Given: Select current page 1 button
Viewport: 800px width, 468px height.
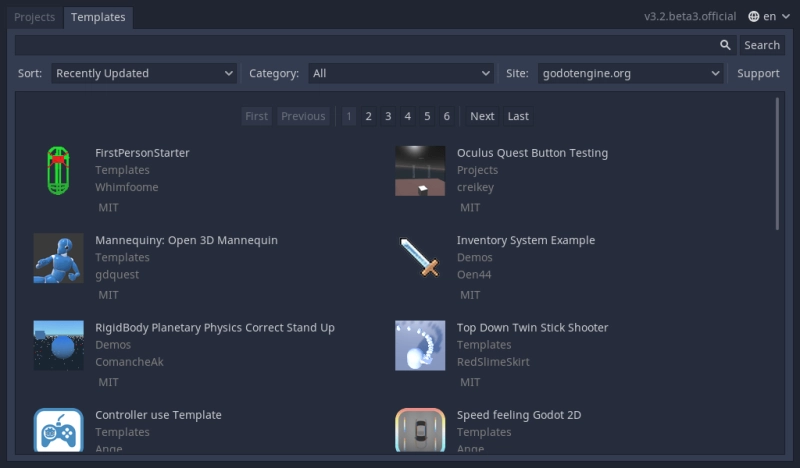Looking at the screenshot, I should click(349, 116).
